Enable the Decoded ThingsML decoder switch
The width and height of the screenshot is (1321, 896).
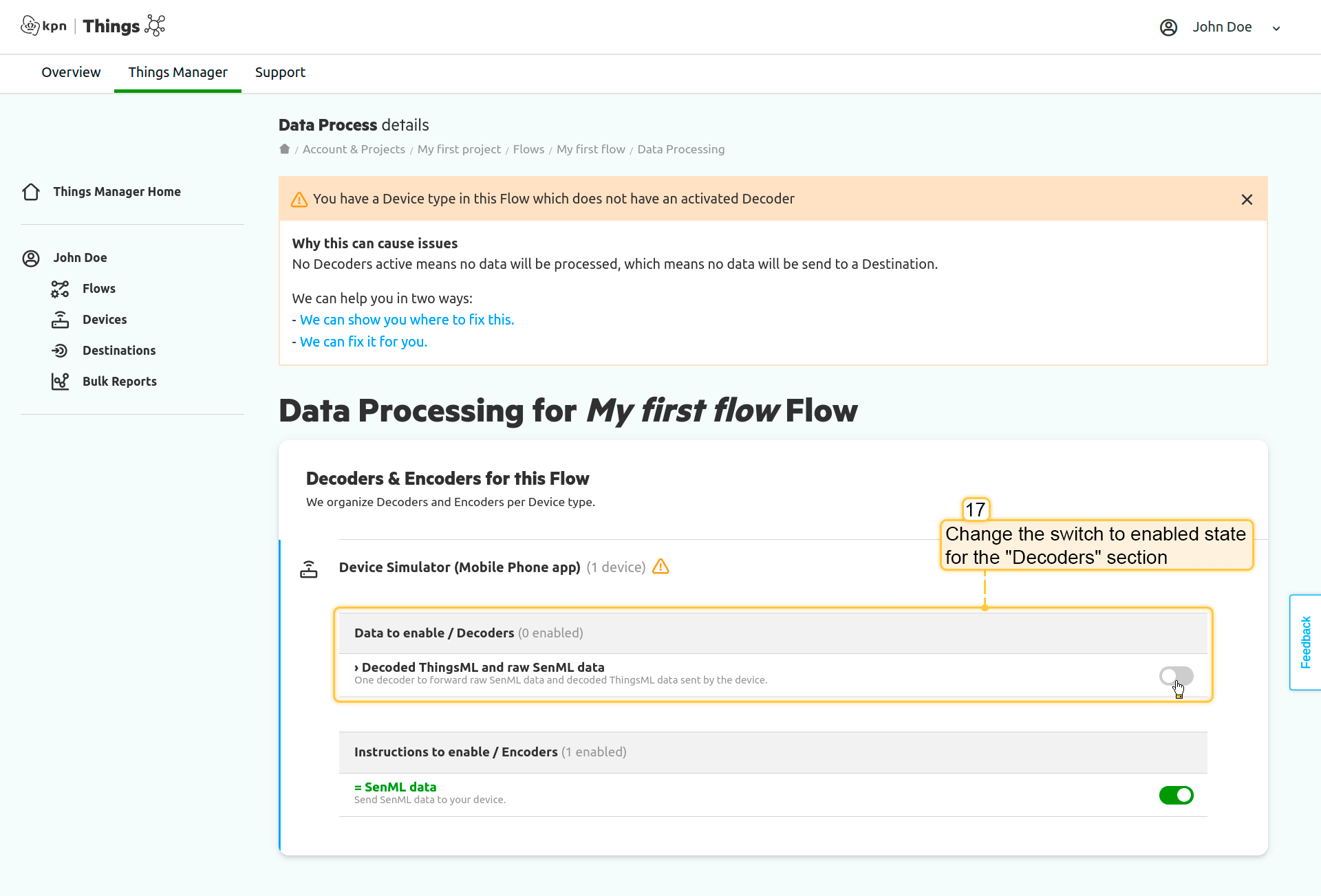tap(1176, 676)
